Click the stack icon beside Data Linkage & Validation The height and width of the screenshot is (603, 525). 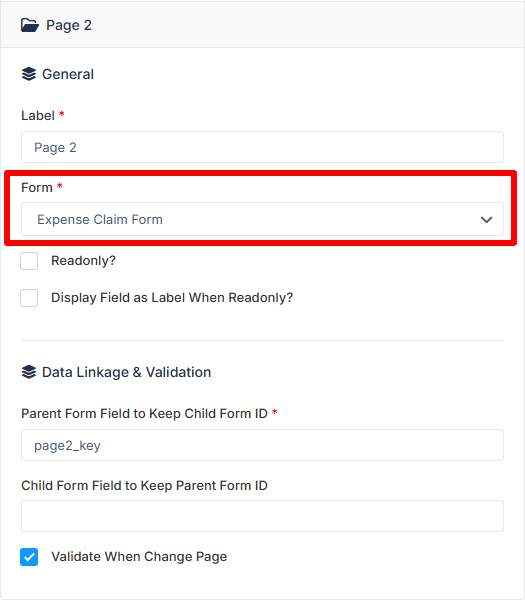29,372
